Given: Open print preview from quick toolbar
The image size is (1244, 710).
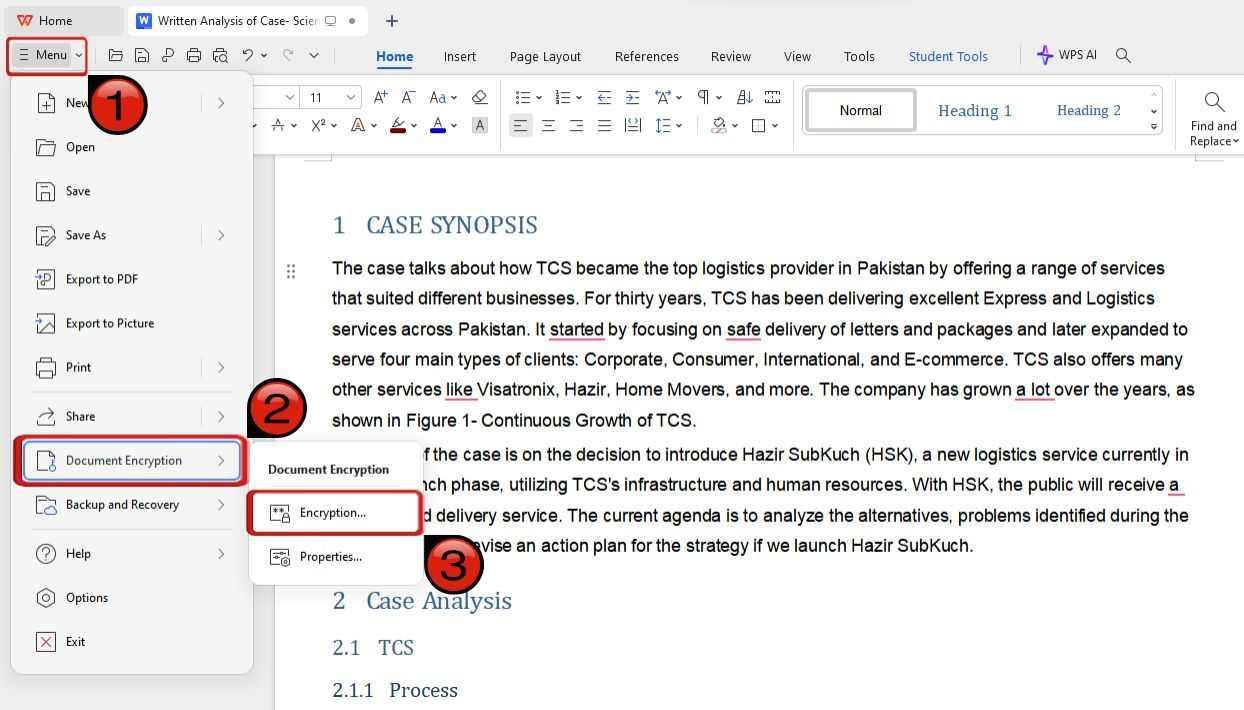Looking at the screenshot, I should click(220, 56).
